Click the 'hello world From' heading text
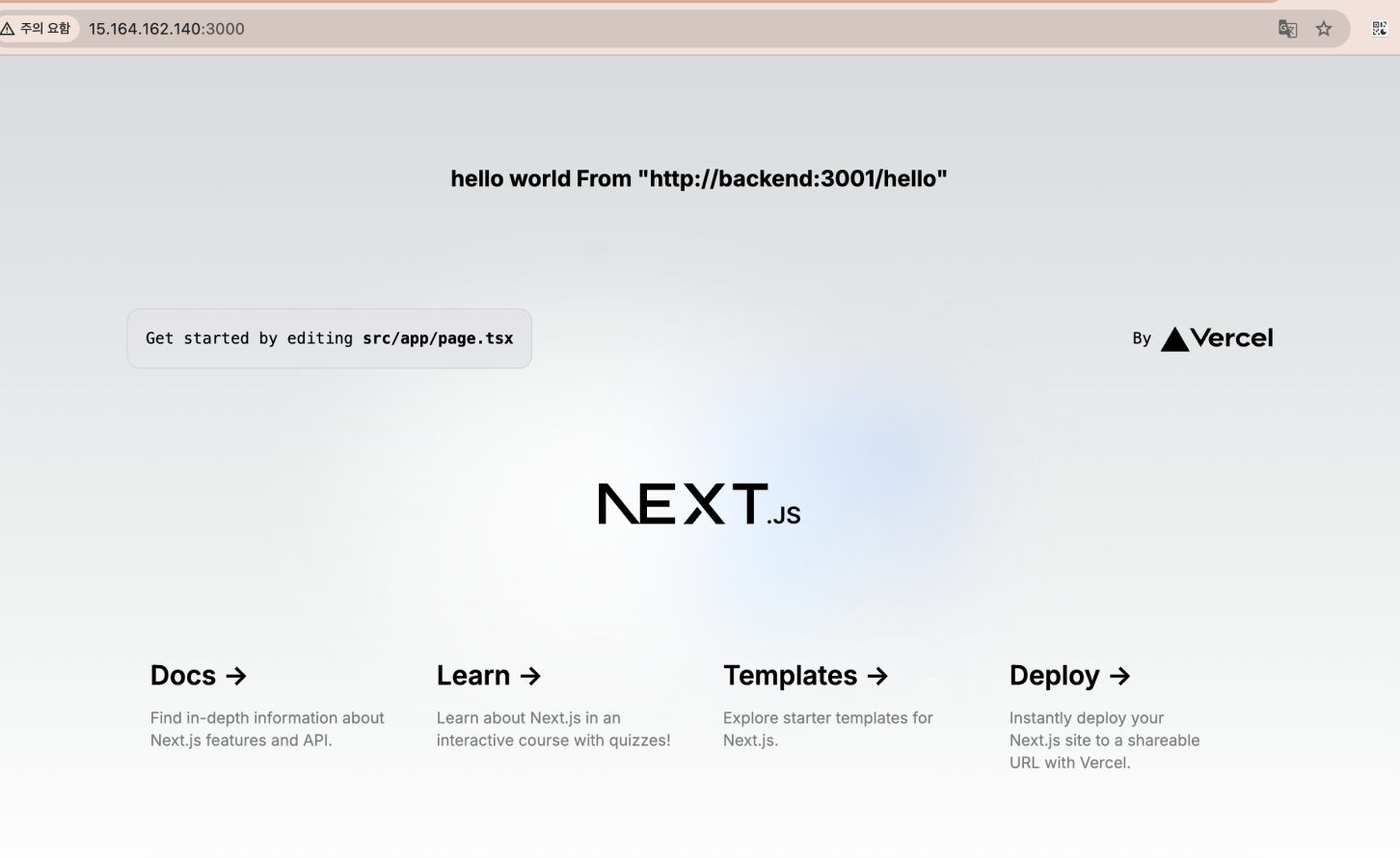 pos(699,178)
